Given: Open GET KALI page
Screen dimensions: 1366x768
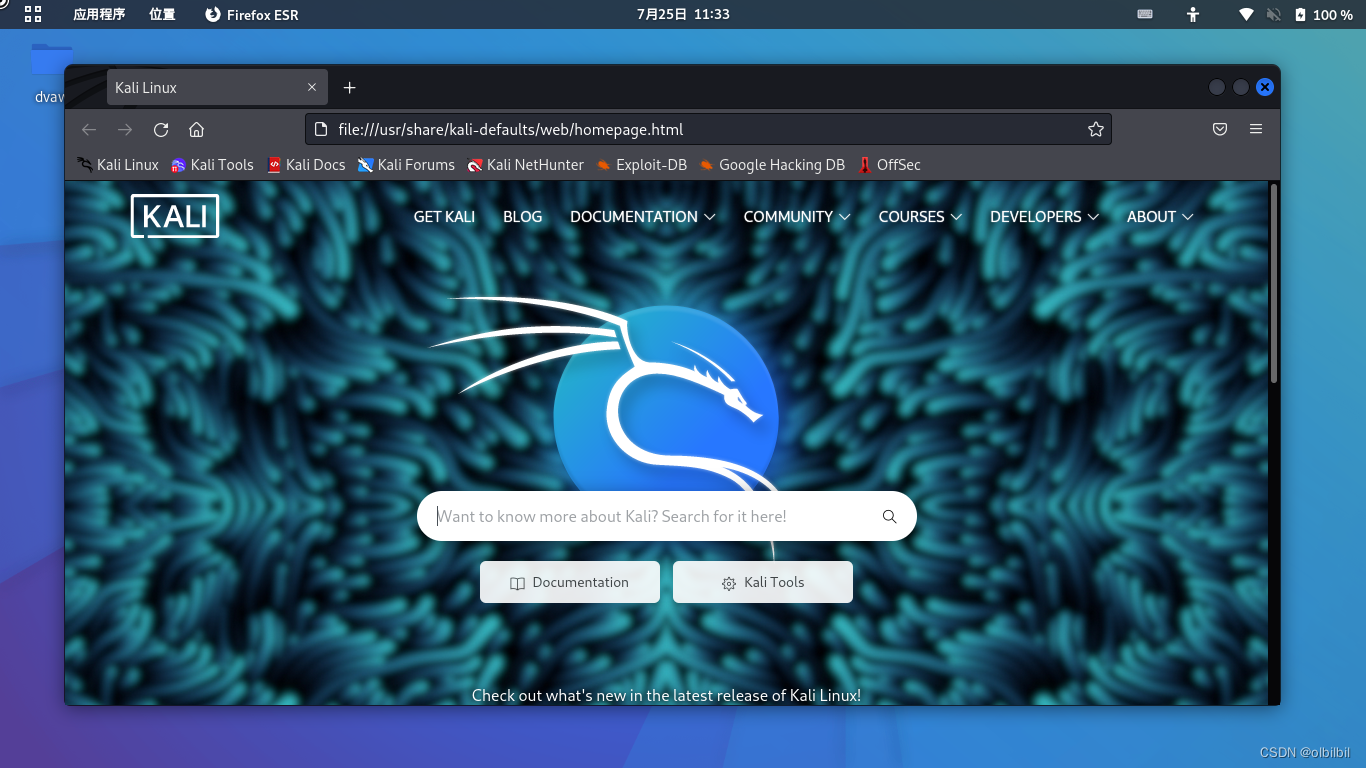Looking at the screenshot, I should [444, 217].
